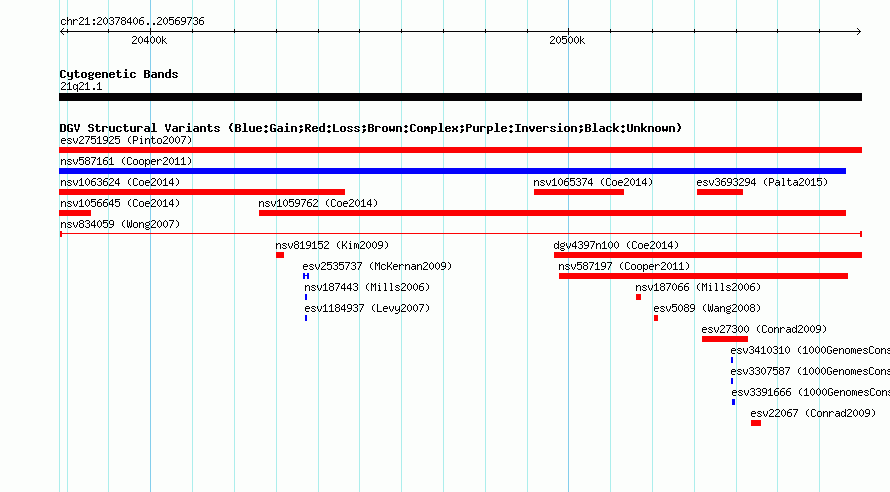890x492 pixels.
Task: Open esv22067 (Conrad2009) label
Action: [813, 413]
